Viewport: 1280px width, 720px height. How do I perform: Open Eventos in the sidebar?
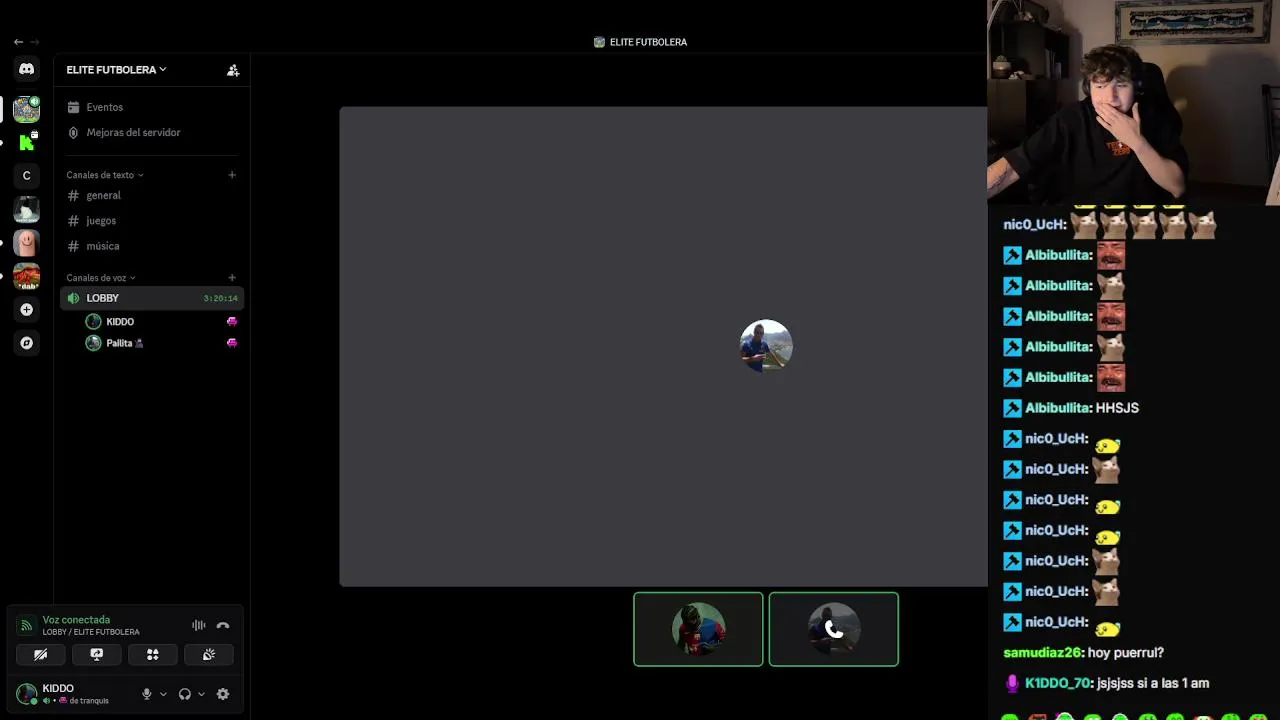pos(151,107)
